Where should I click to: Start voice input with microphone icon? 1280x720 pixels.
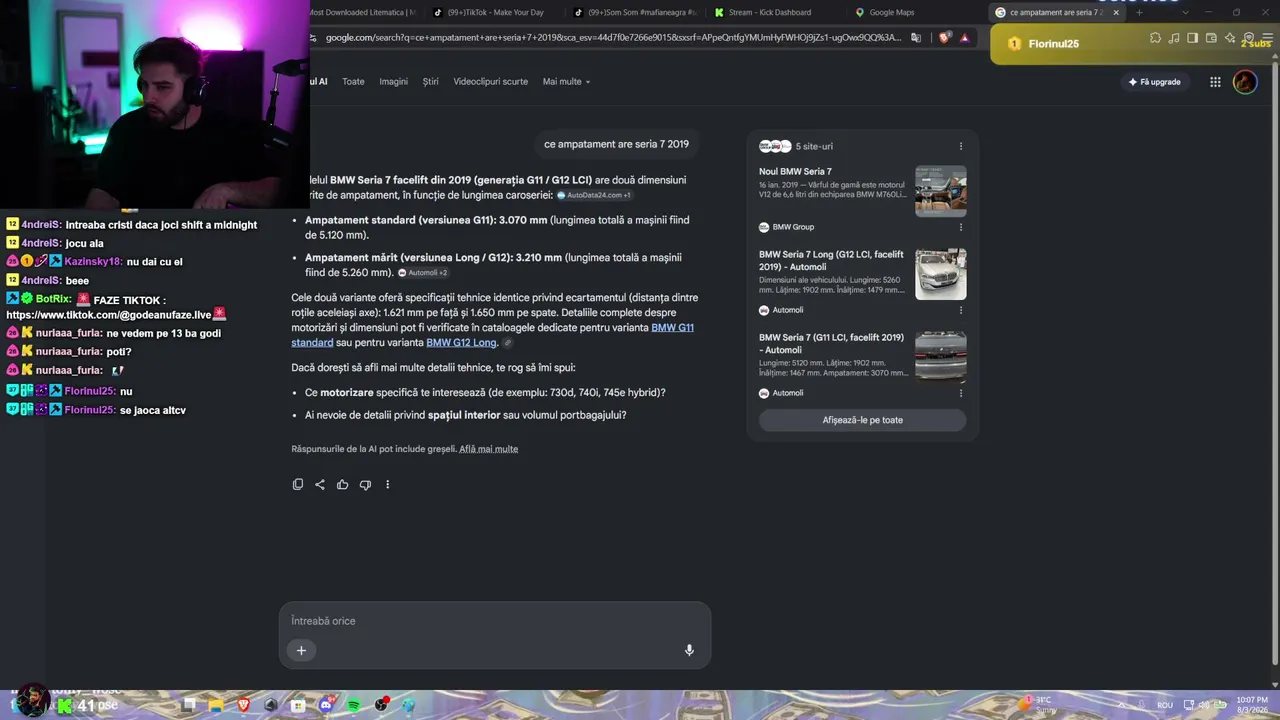click(689, 650)
